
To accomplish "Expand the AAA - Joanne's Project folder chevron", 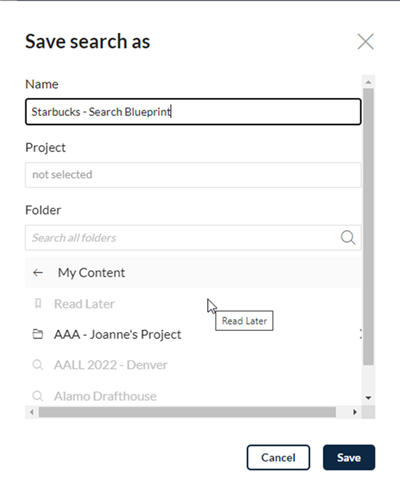I will click(360, 334).
